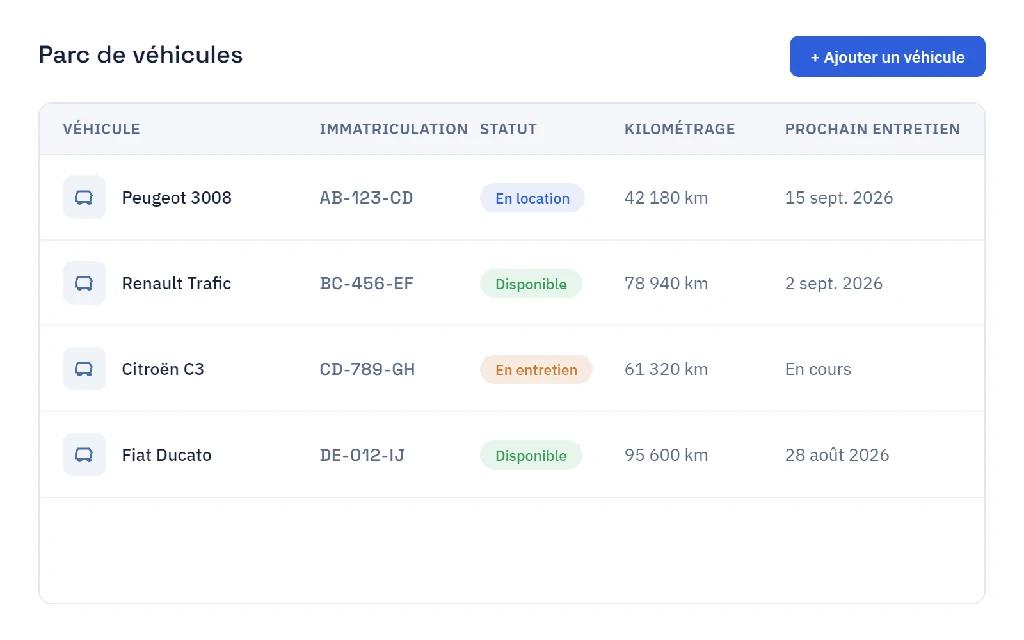Click the 61 320 km mileage
Image resolution: width=1024 pixels, height=640 pixels.
tap(666, 370)
